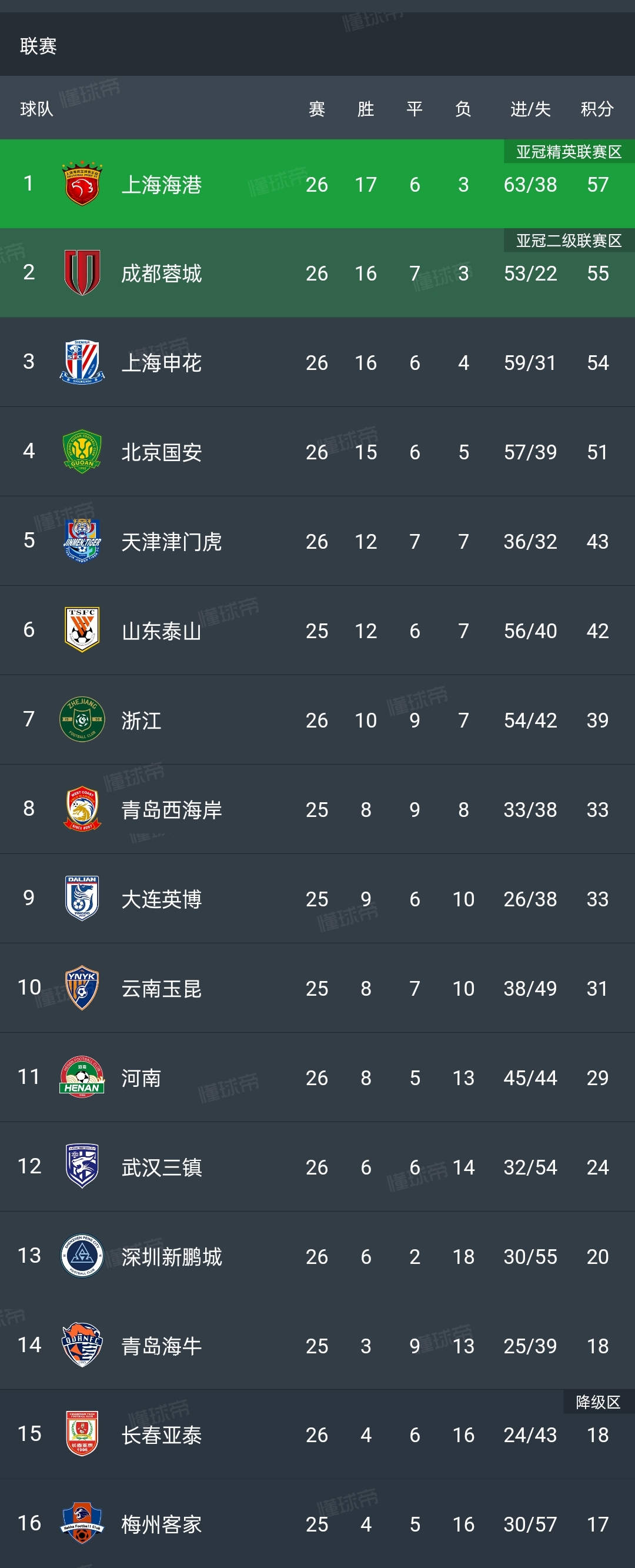Open the Chengdu Rongcheng (成都蓉城) team logo
Screen dimensions: 635x1568
82,273
